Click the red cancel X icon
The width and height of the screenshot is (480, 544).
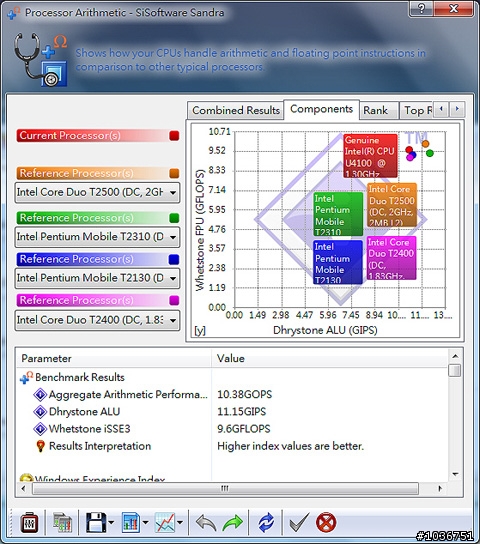[326, 522]
